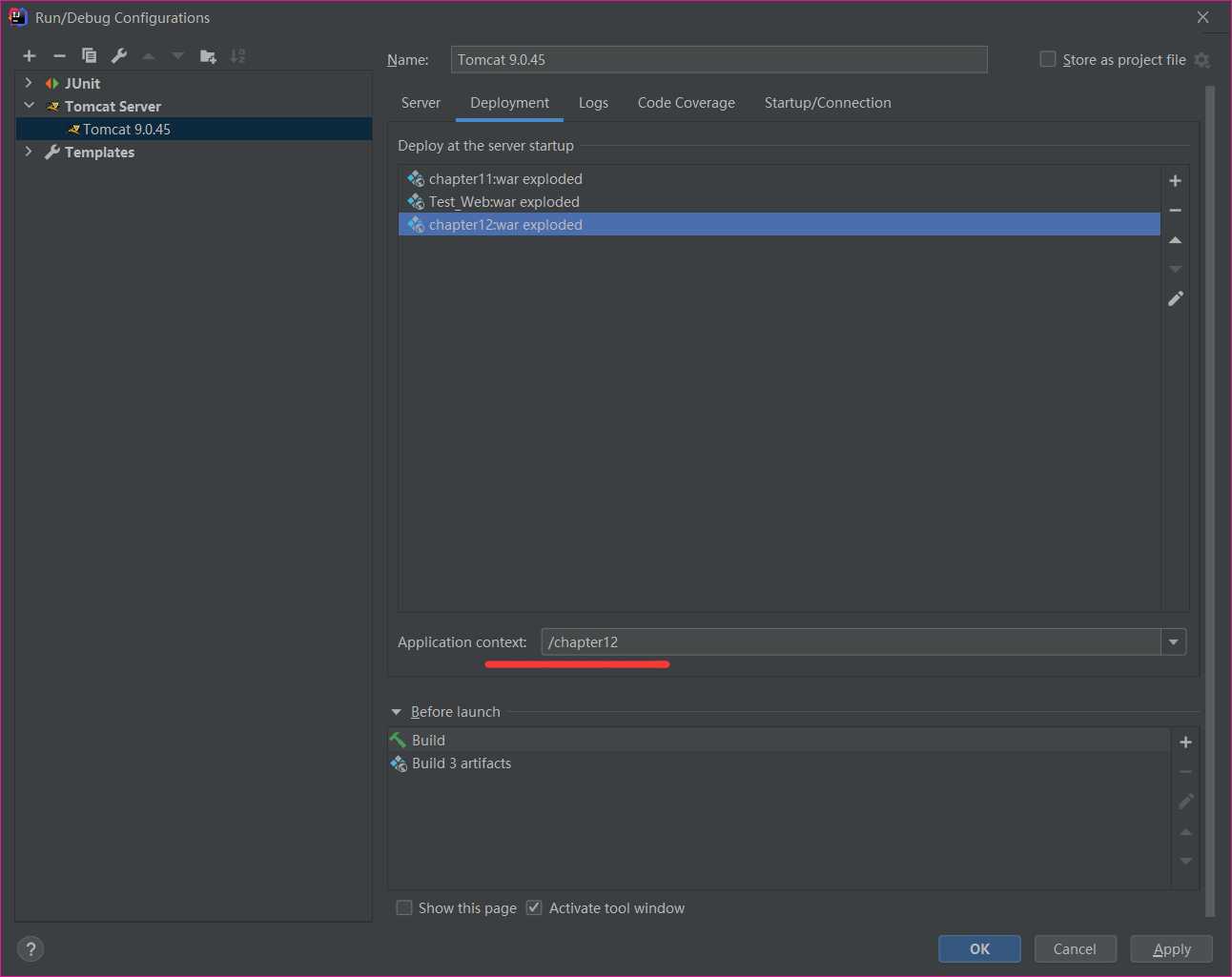The width and height of the screenshot is (1232, 977).
Task: Uncheck Activate tool window
Action: (x=534, y=908)
